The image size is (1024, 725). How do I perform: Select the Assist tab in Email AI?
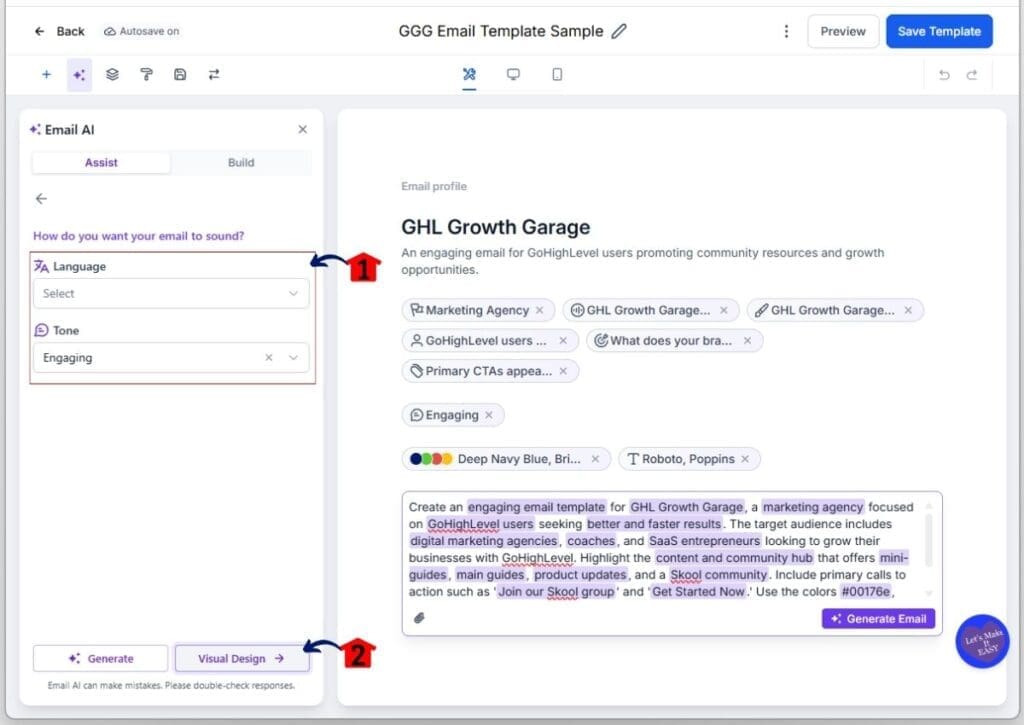(x=101, y=162)
